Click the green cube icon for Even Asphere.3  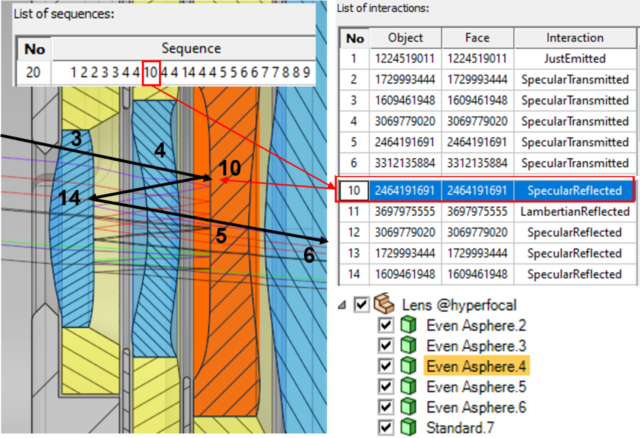(x=409, y=346)
